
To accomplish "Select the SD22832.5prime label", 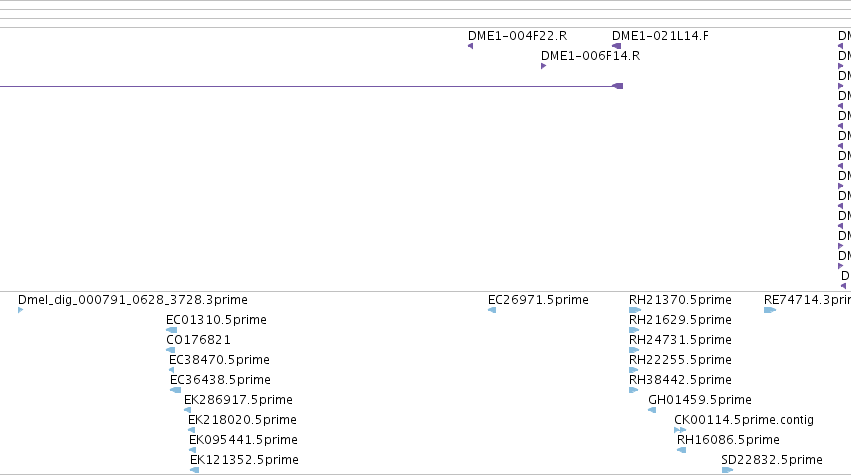I will point(771,460).
